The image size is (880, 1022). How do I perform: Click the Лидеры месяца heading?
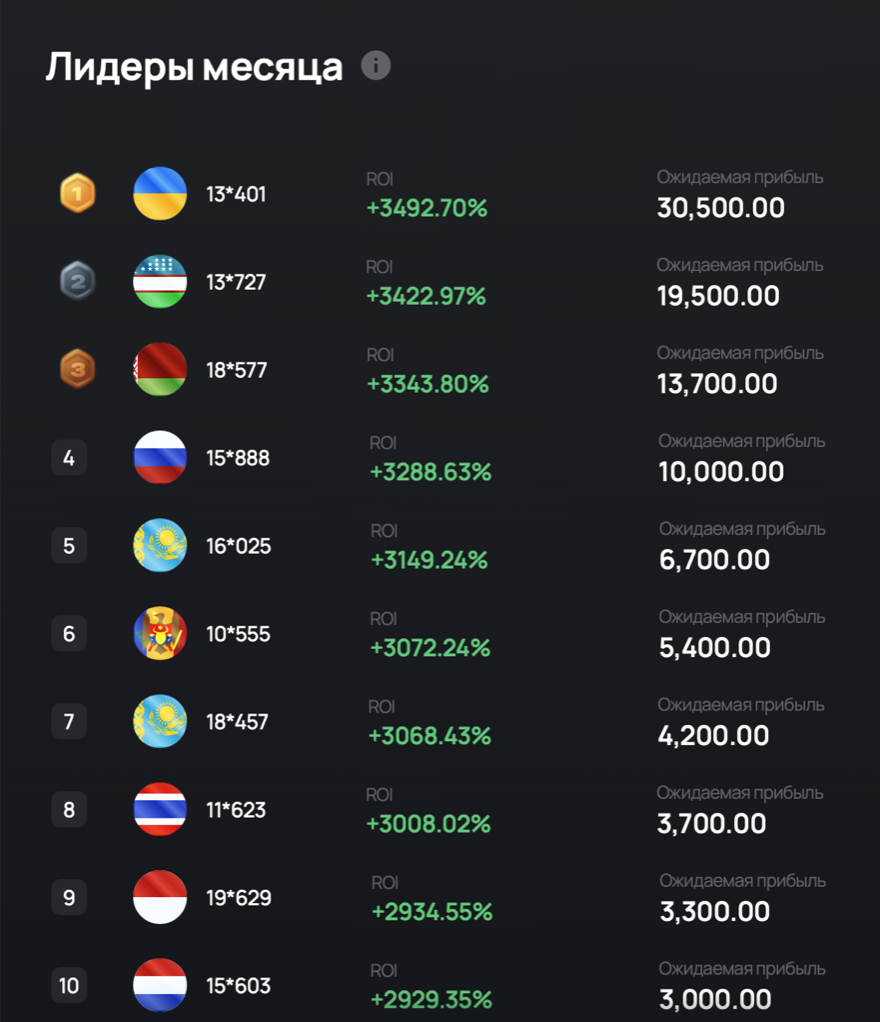[194, 67]
